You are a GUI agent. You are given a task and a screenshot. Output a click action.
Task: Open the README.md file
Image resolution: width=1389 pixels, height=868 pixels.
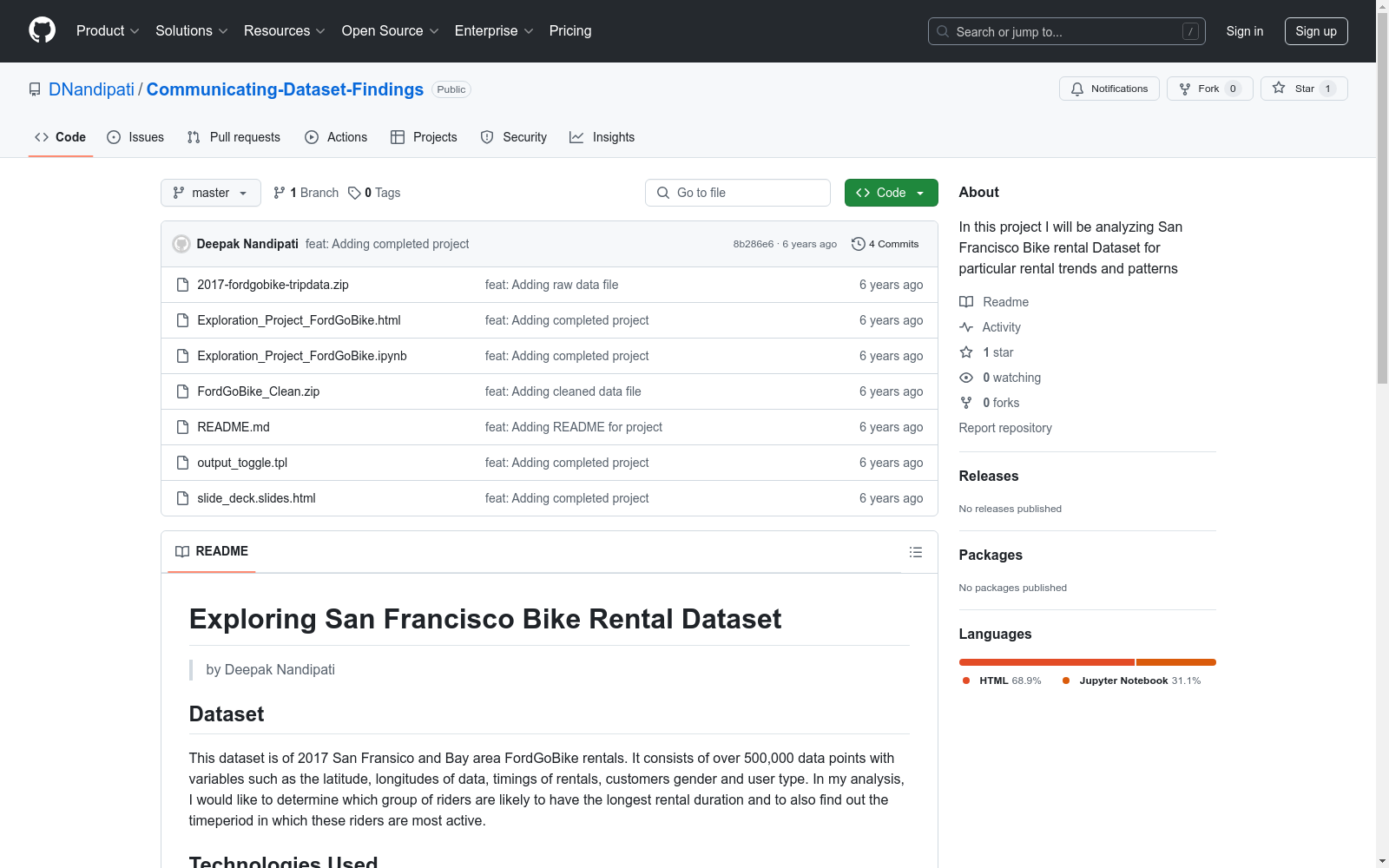[x=234, y=427]
